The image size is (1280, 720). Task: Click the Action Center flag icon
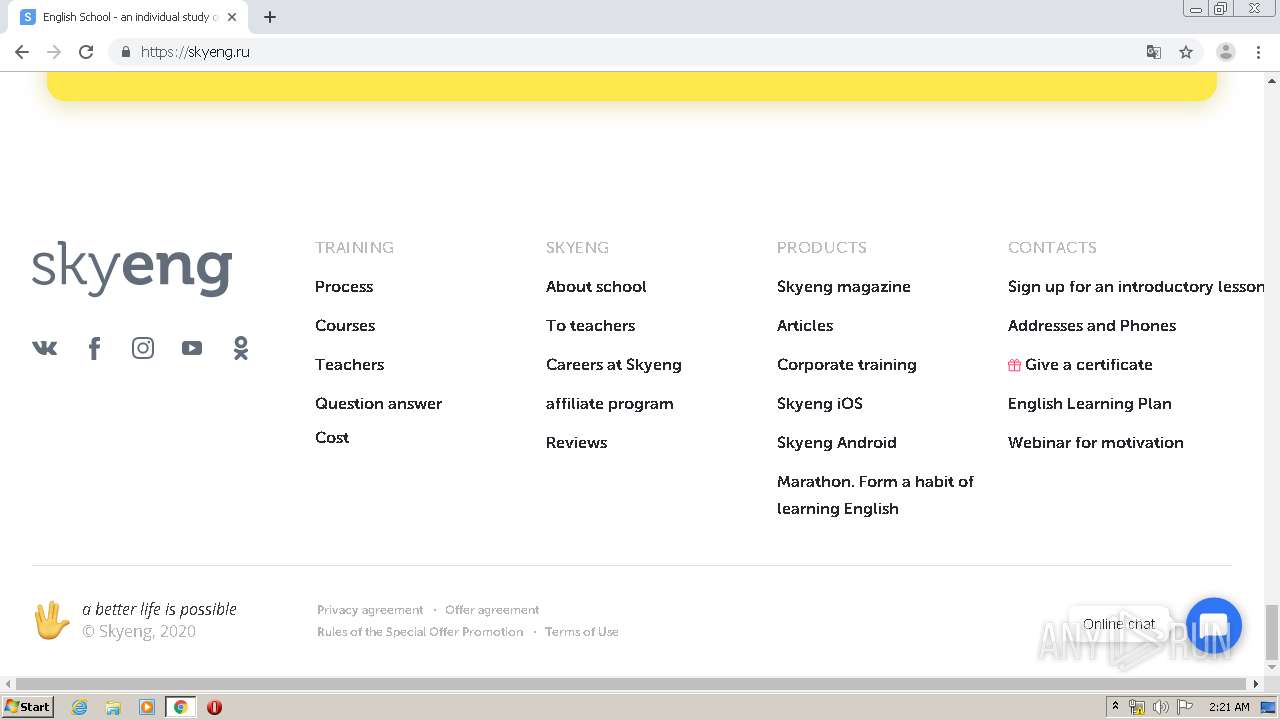click(1185, 707)
